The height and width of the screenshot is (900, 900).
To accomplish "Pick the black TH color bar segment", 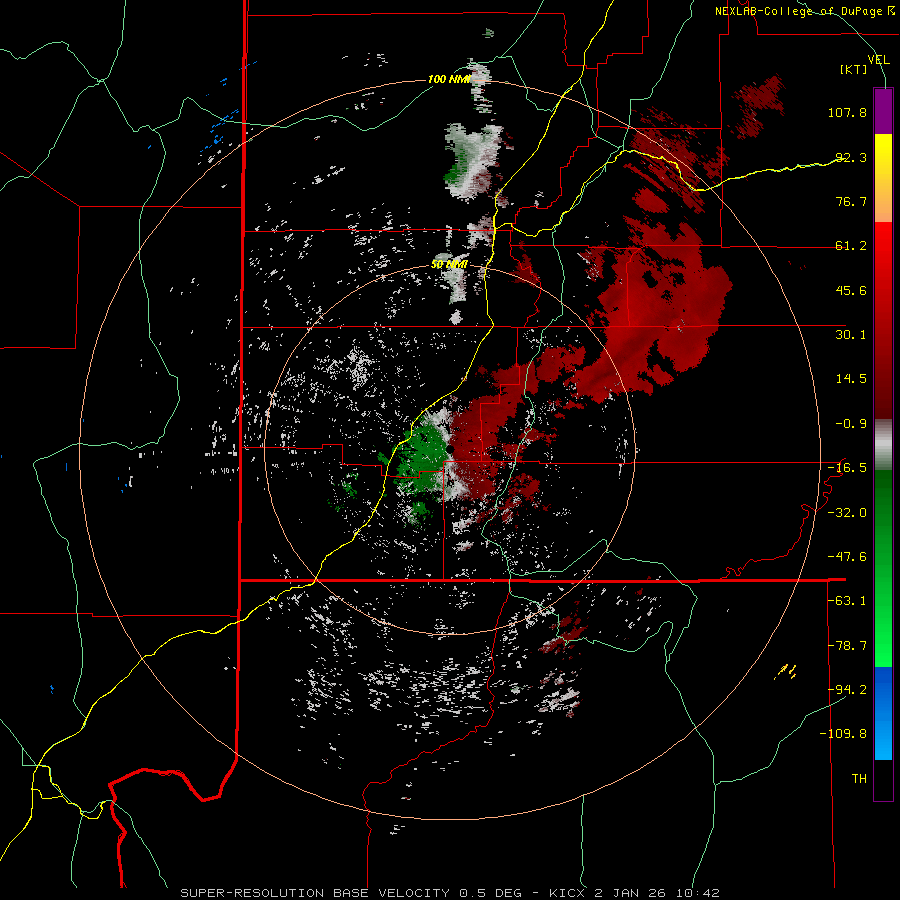I will 883,780.
